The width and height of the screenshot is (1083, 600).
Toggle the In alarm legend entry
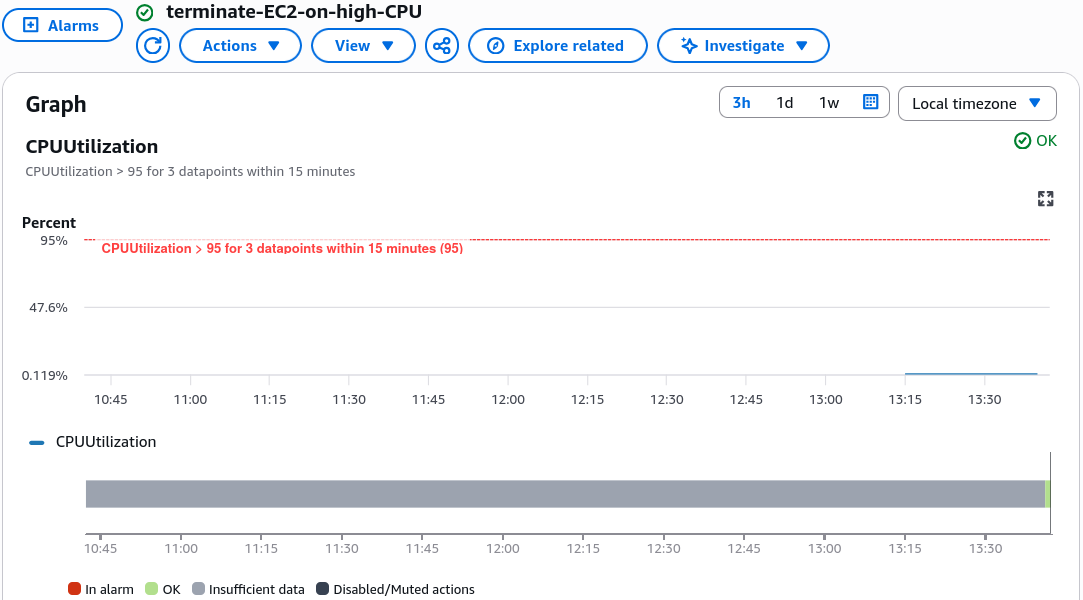coord(101,589)
